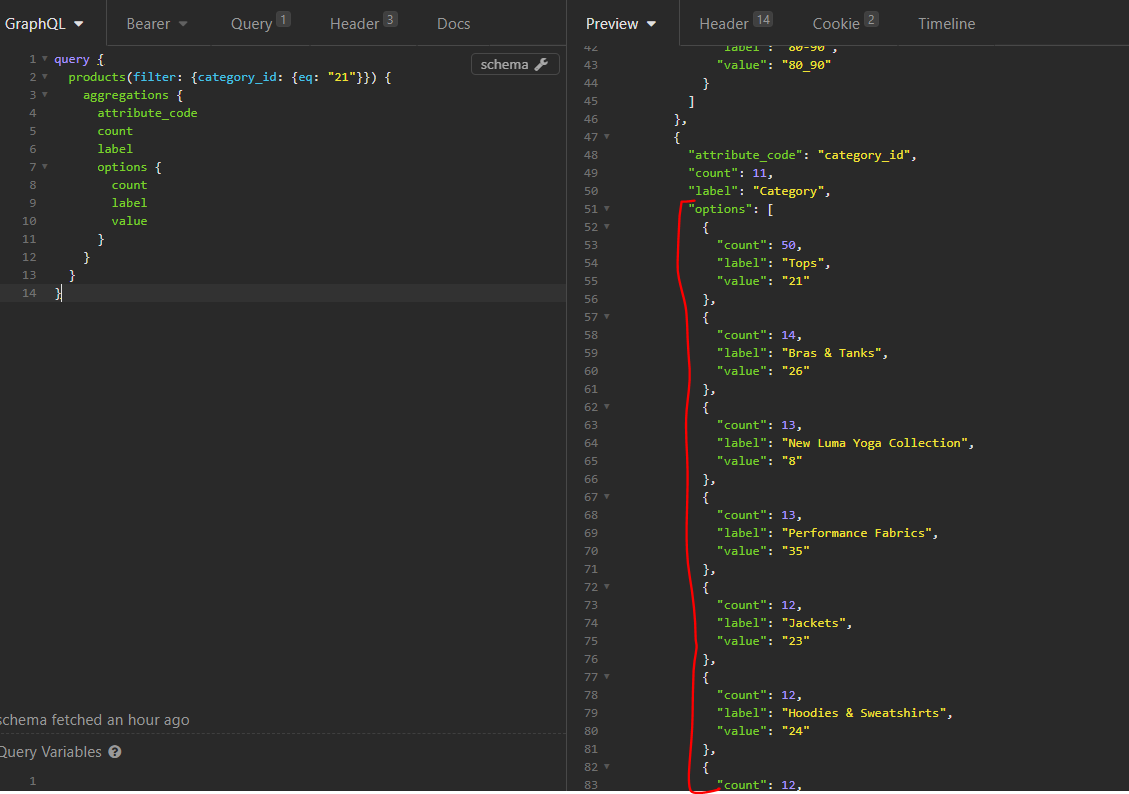Fold response object at line 47
1129x794 pixels.
[607, 137]
